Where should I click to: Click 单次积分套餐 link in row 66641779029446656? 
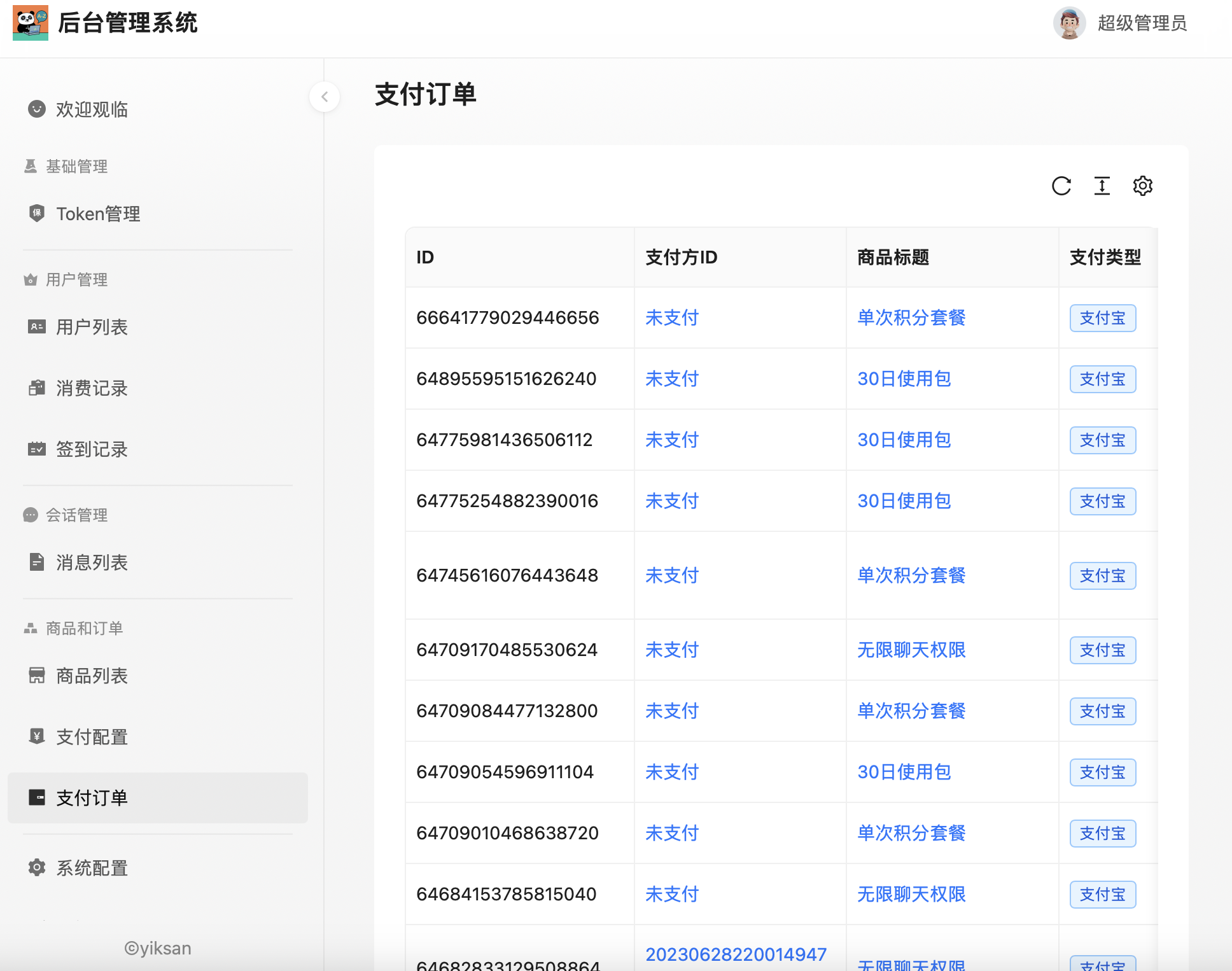(911, 318)
